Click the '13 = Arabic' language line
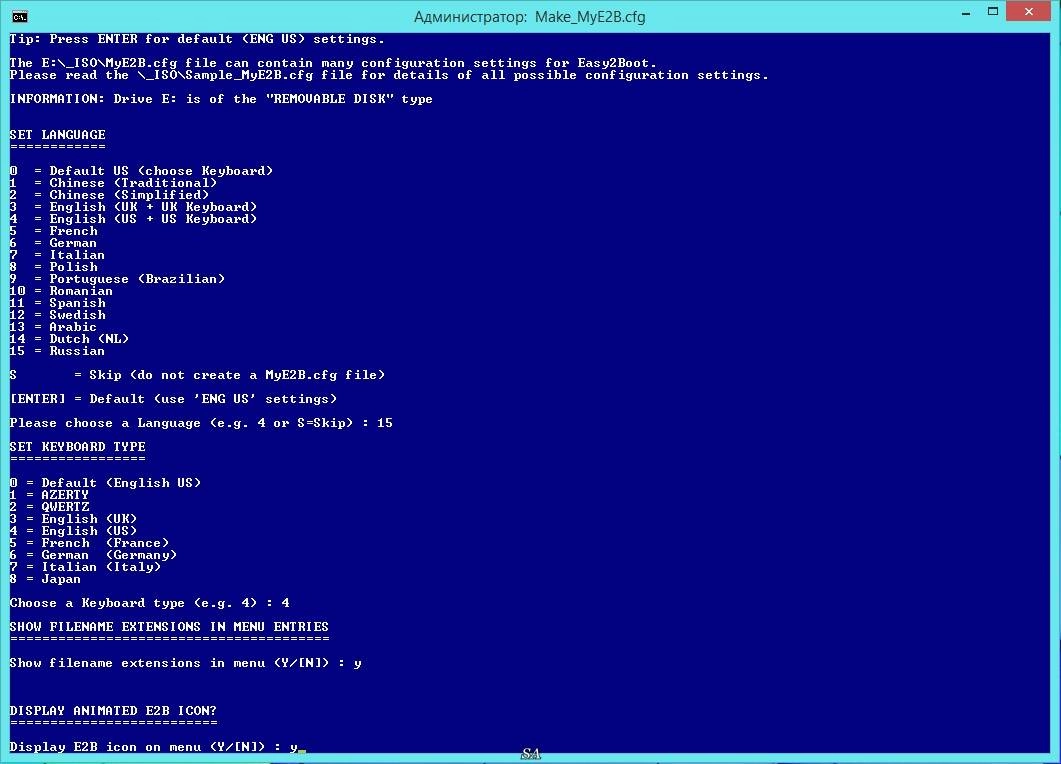The width and height of the screenshot is (1061, 764). pos(53,327)
